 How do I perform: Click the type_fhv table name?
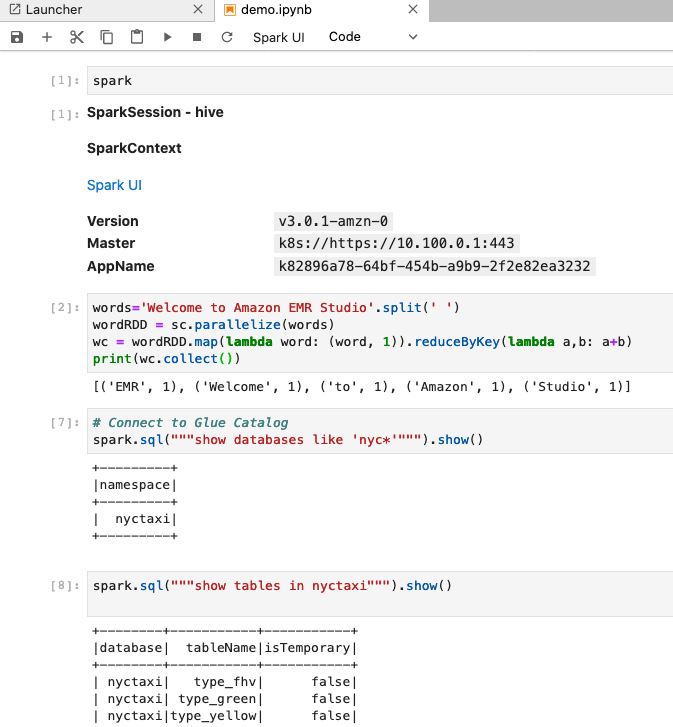click(x=225, y=682)
